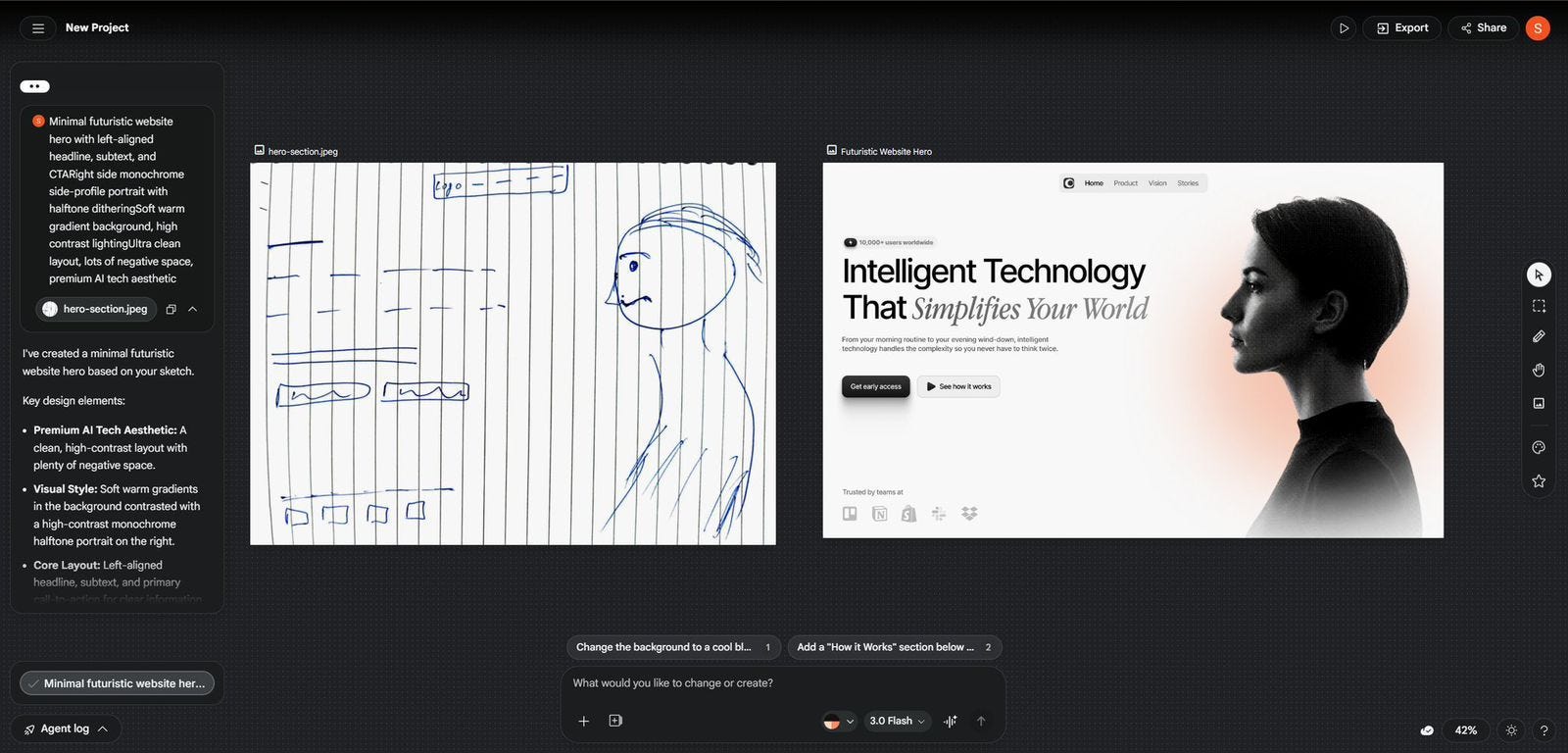Click the Get early access button in mockup

coord(876,386)
